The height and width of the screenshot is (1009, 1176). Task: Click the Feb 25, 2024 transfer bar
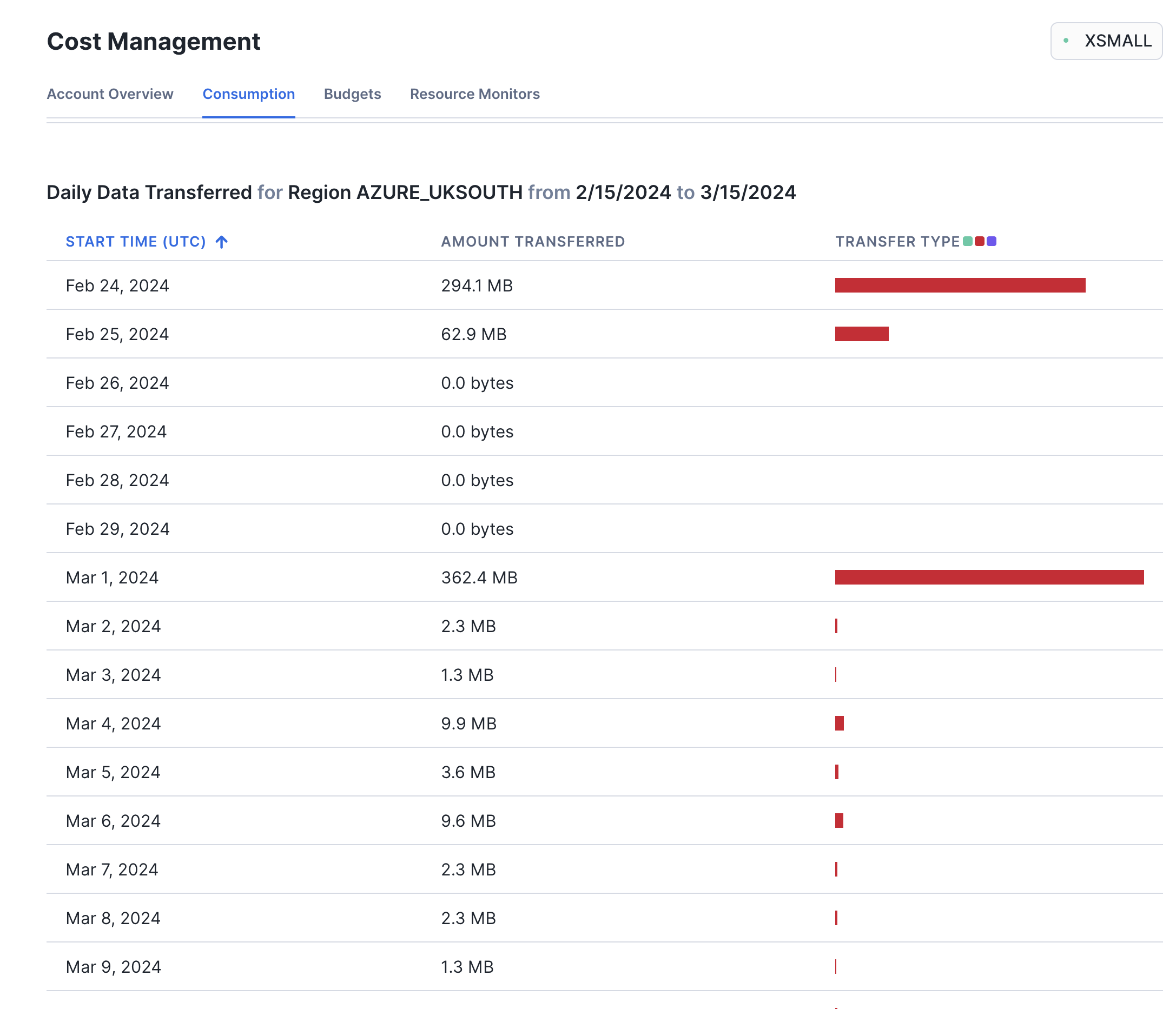tap(862, 334)
